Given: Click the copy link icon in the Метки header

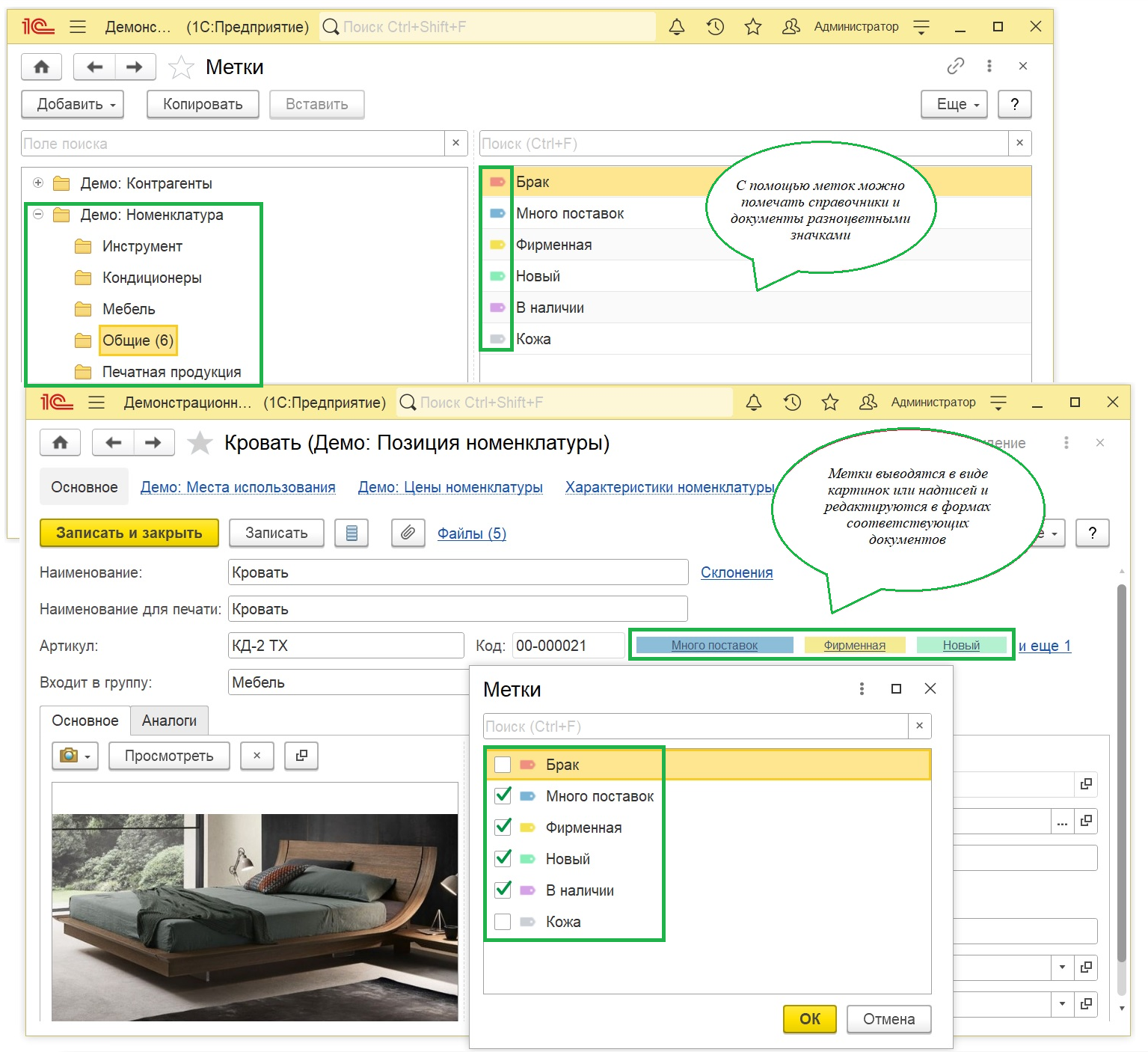Looking at the screenshot, I should (x=955, y=66).
